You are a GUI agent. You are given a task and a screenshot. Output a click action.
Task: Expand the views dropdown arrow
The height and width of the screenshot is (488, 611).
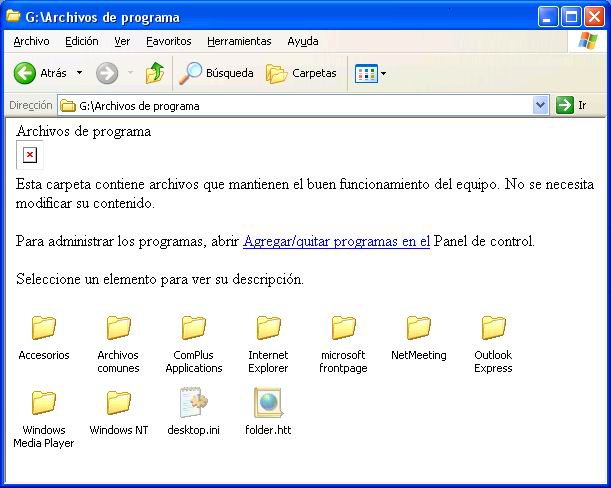pos(383,73)
